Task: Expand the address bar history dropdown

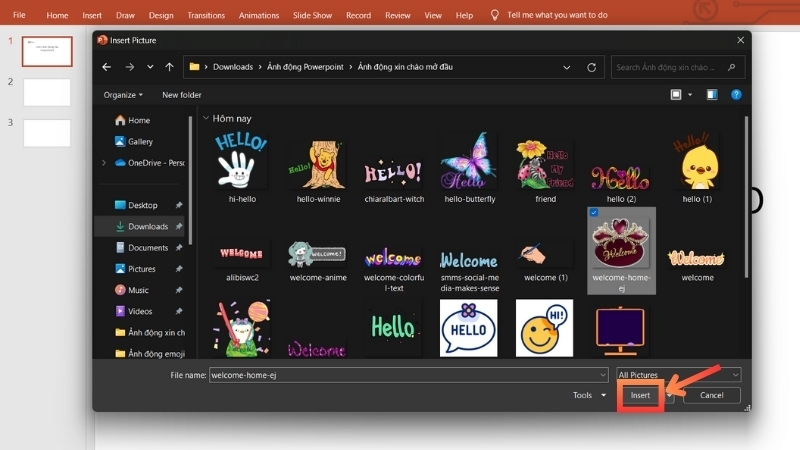Action: [566, 67]
